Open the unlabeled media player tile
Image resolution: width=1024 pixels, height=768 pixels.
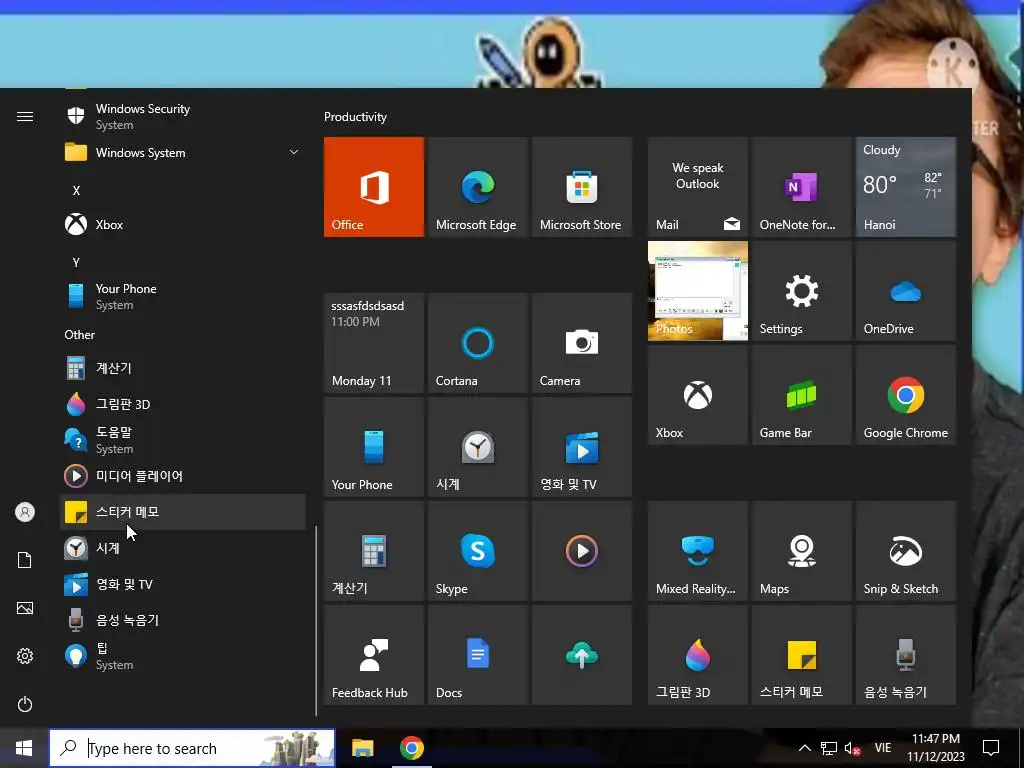[x=582, y=551]
